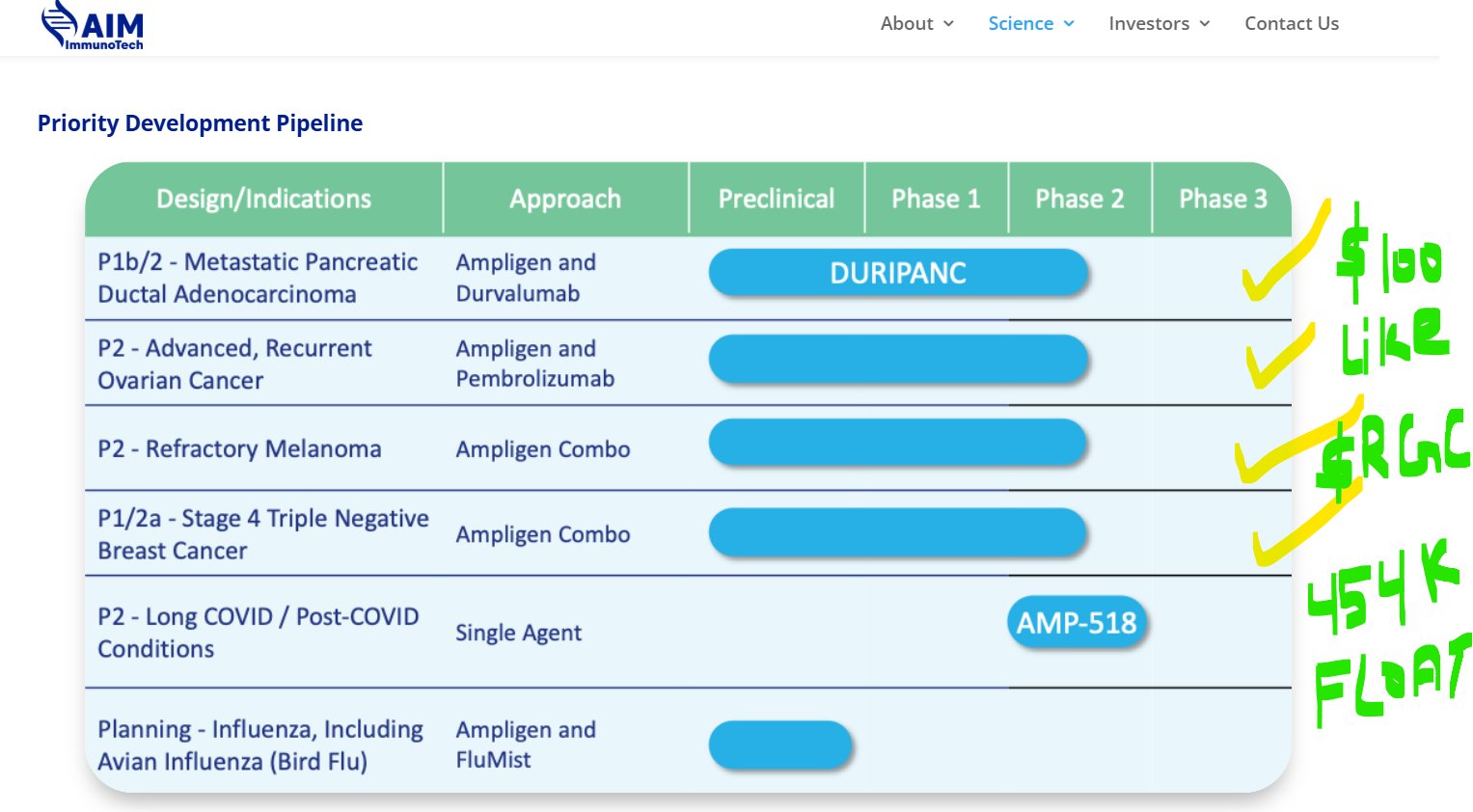This screenshot has width=1473, height=812.
Task: Click the Approach column header
Action: pos(565,199)
